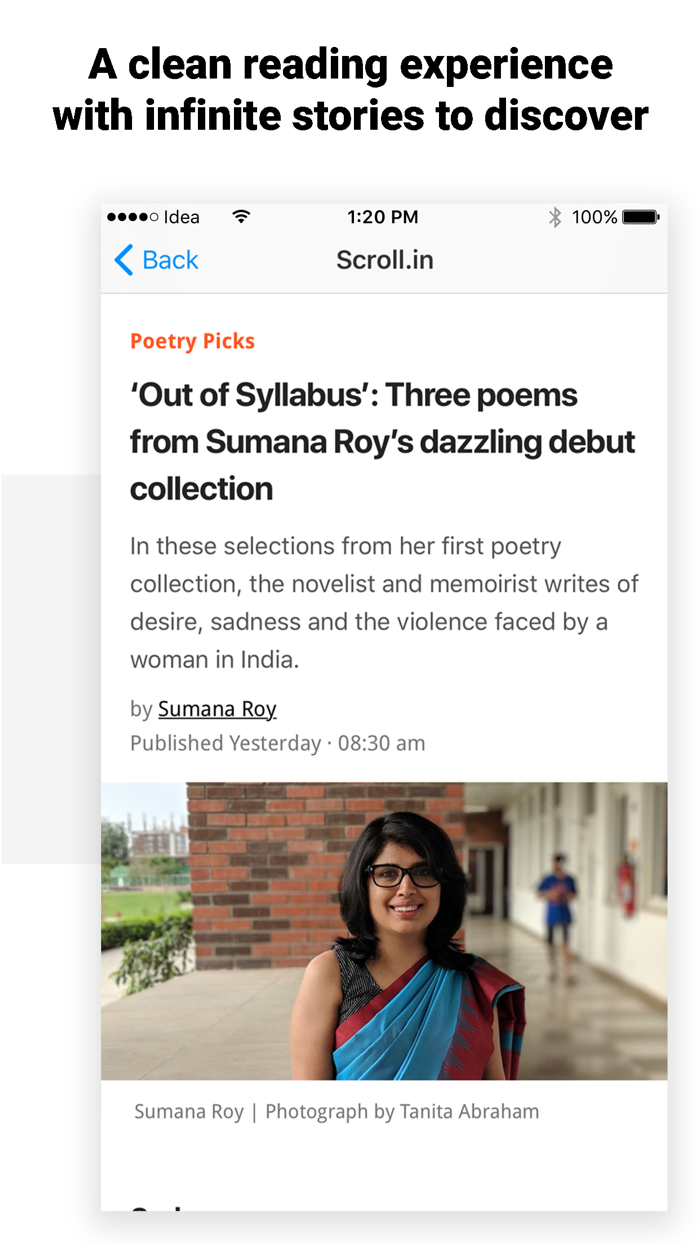Tap the Back button to return

tap(155, 260)
